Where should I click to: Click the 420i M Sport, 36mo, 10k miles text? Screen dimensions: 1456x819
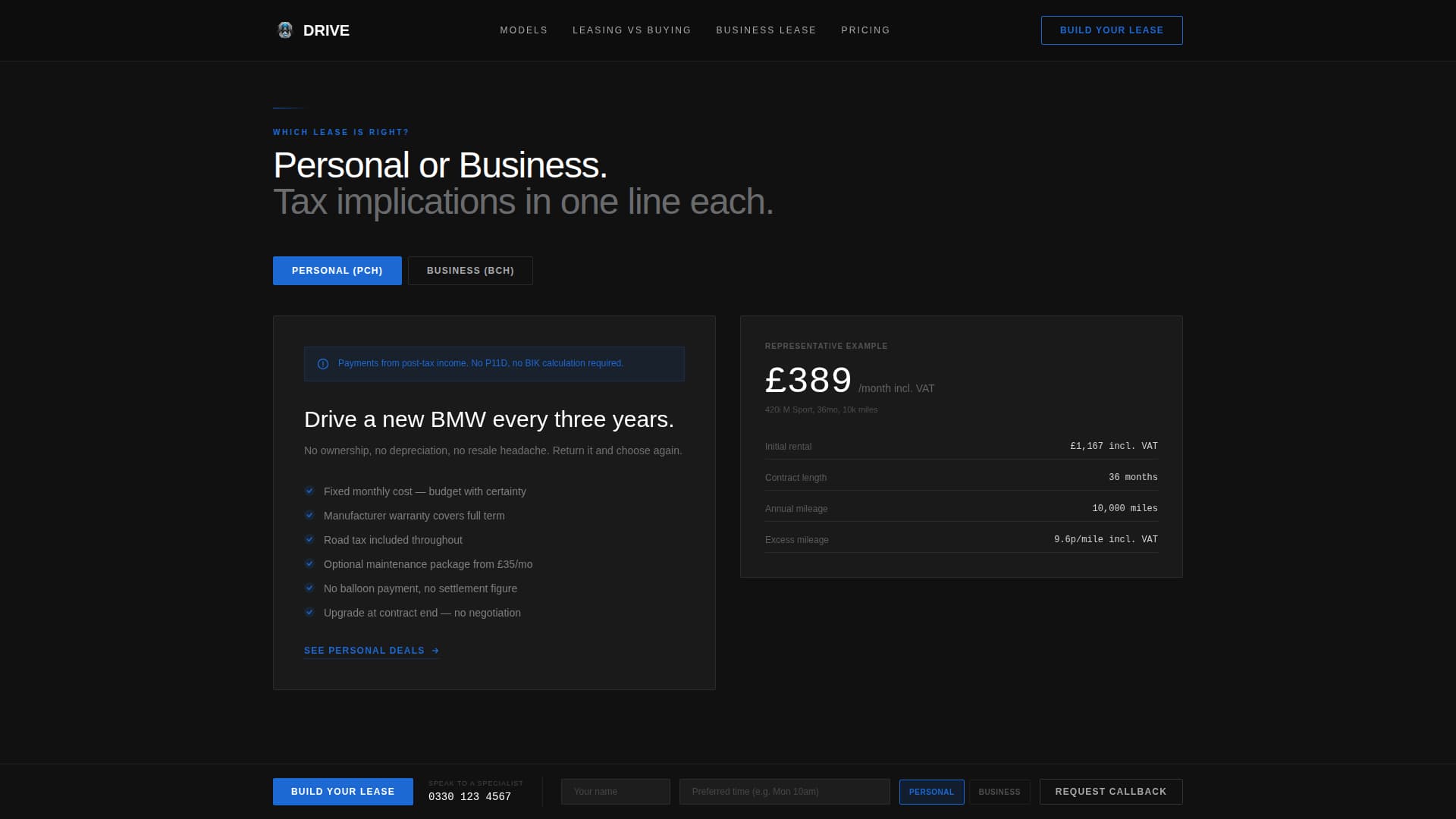tap(821, 409)
